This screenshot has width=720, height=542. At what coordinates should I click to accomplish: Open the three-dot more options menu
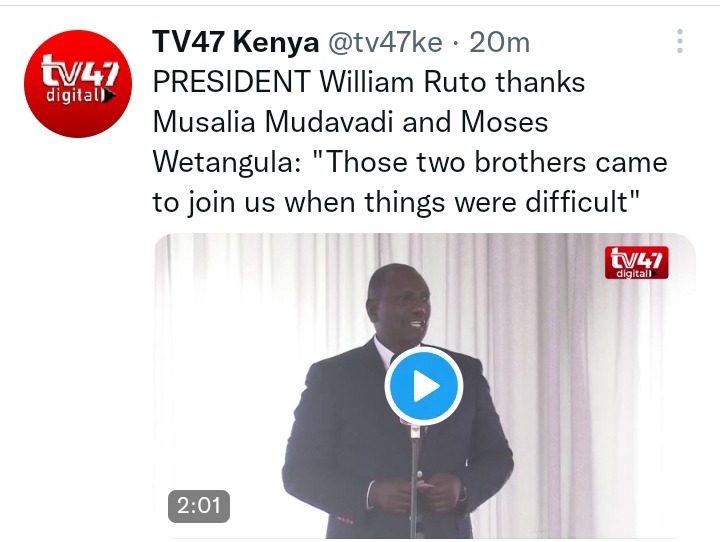coord(680,41)
